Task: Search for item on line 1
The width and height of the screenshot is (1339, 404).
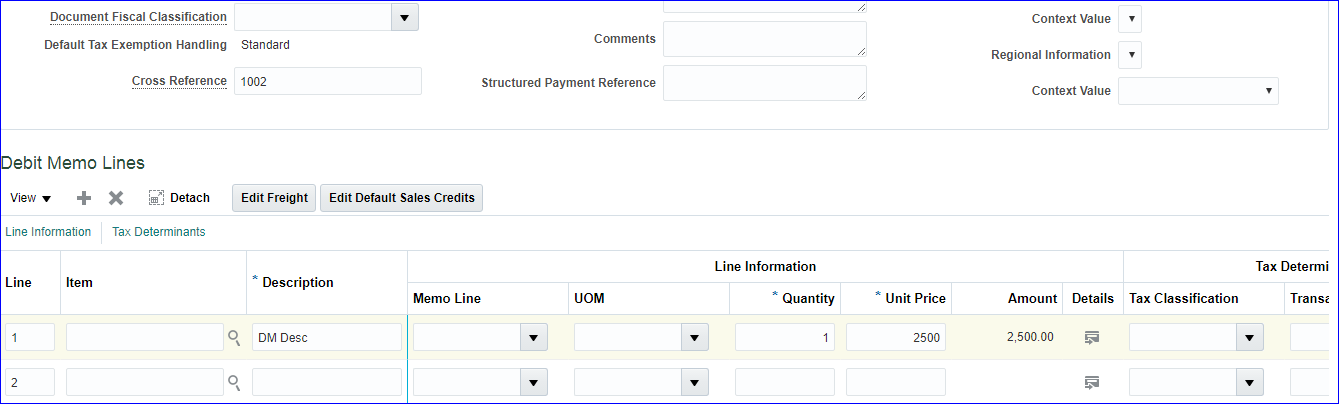Action: point(234,338)
